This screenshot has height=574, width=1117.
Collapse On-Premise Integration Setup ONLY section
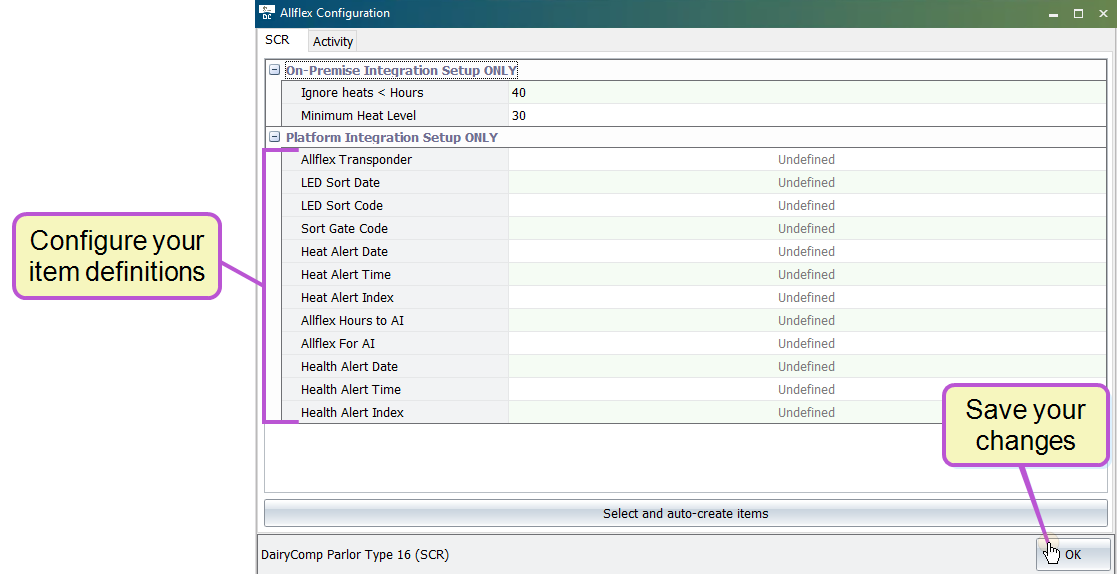pos(274,71)
